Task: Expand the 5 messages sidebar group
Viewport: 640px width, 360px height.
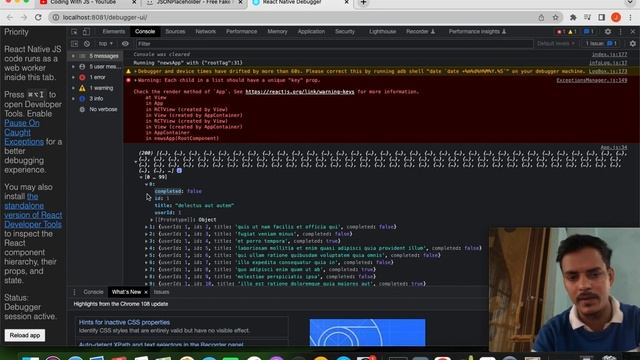Action: (x=73, y=56)
